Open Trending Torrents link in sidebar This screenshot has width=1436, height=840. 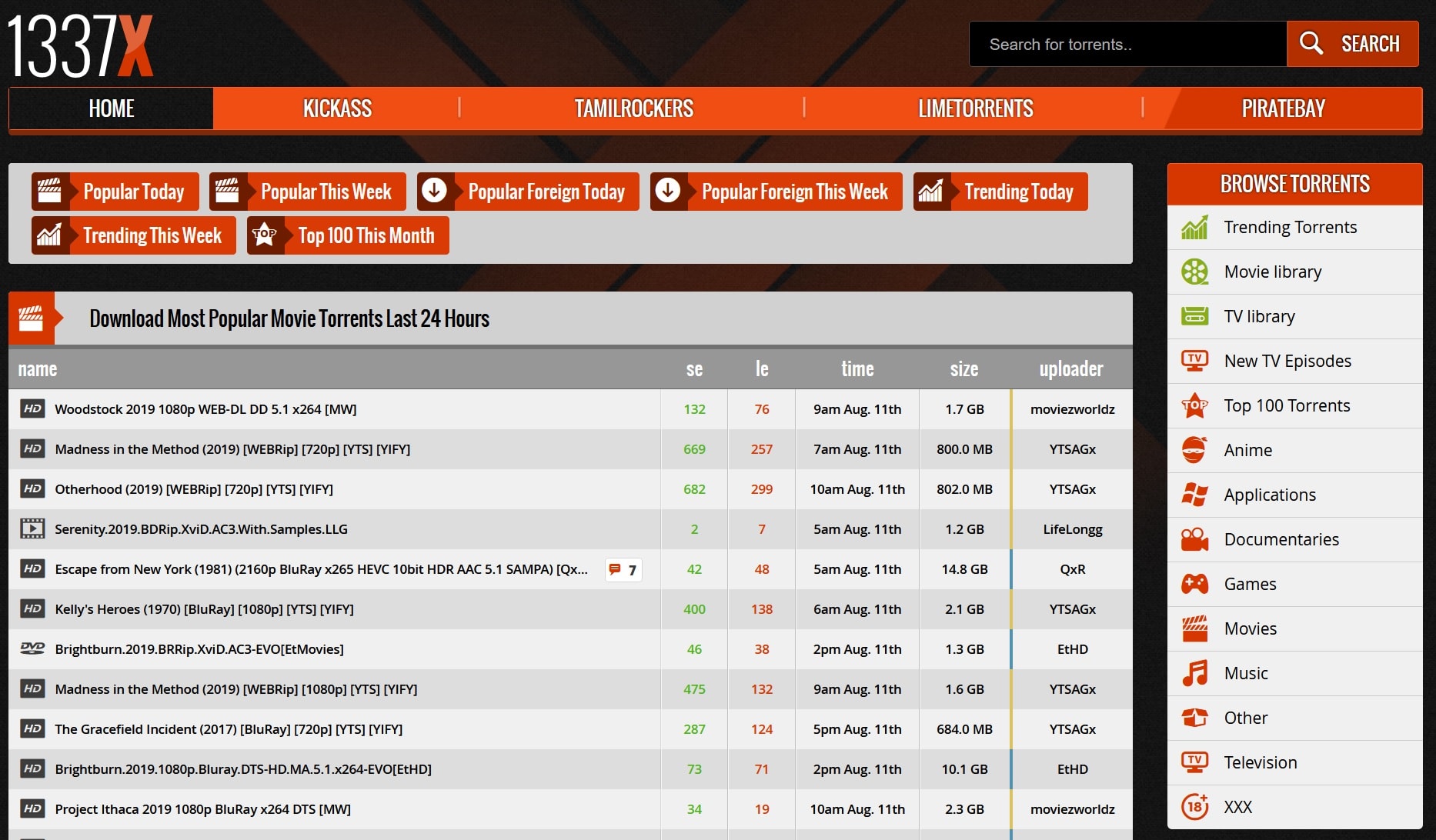pos(1290,227)
